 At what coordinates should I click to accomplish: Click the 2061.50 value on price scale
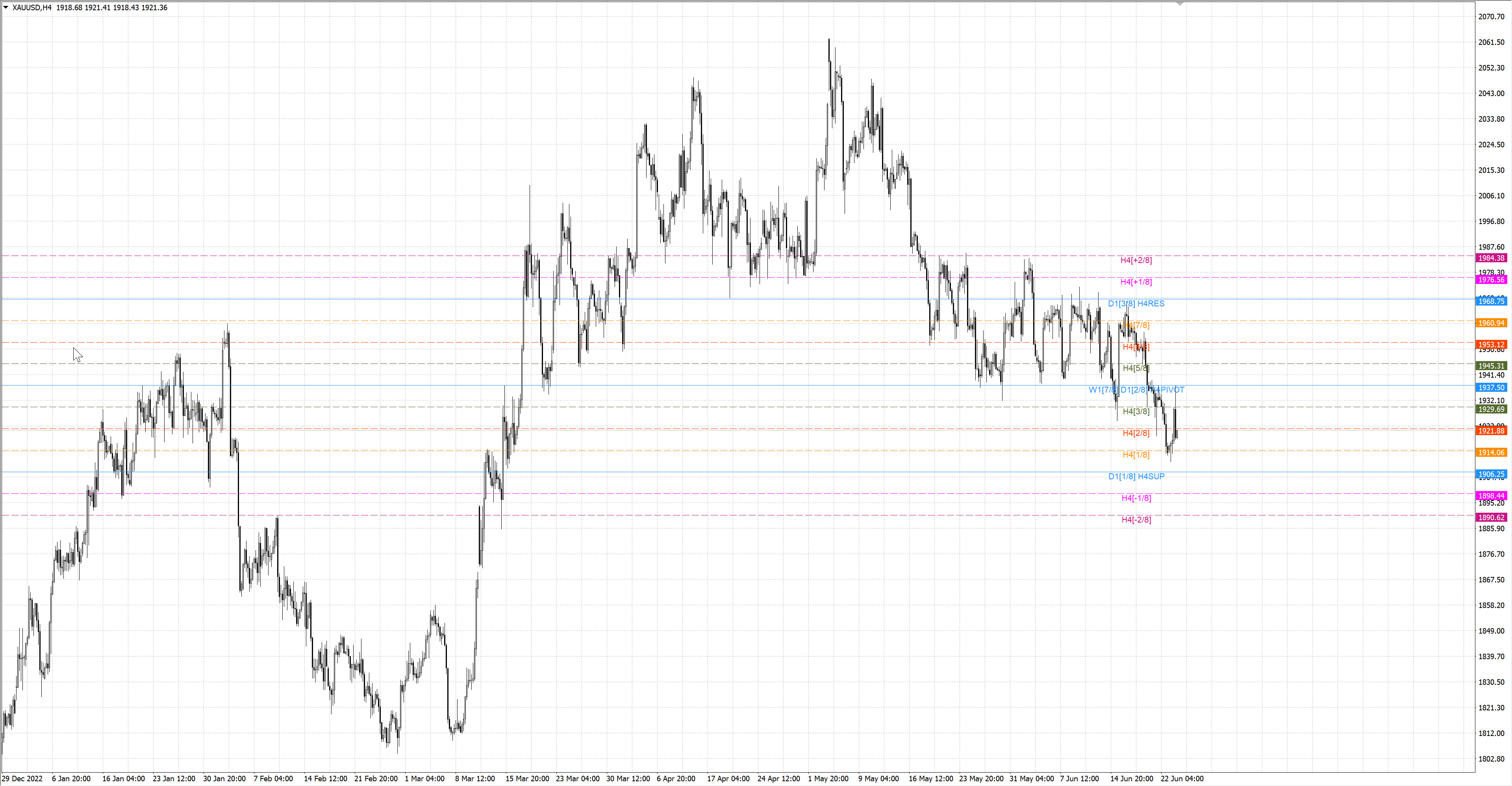[x=1491, y=42]
